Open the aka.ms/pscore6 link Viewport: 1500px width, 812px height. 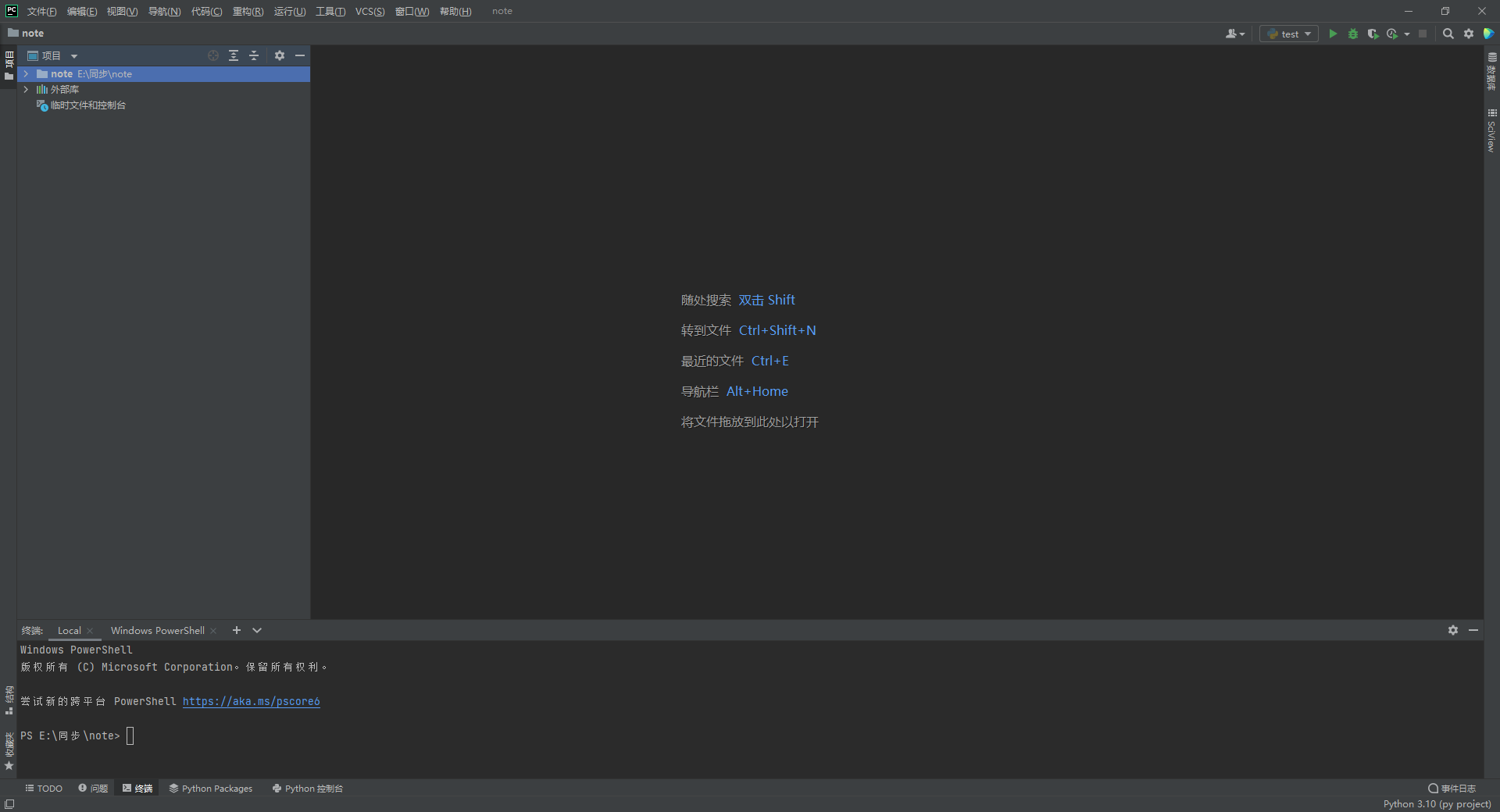tap(251, 701)
